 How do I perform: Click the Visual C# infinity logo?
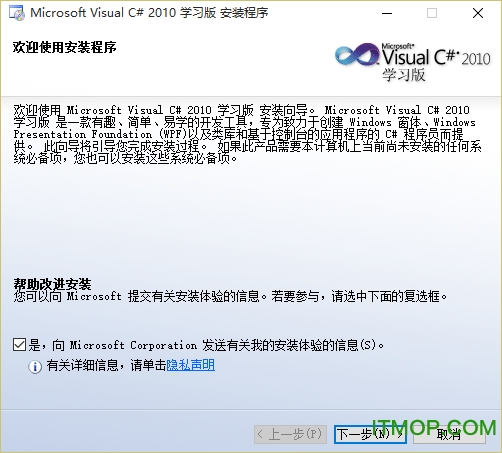357,54
